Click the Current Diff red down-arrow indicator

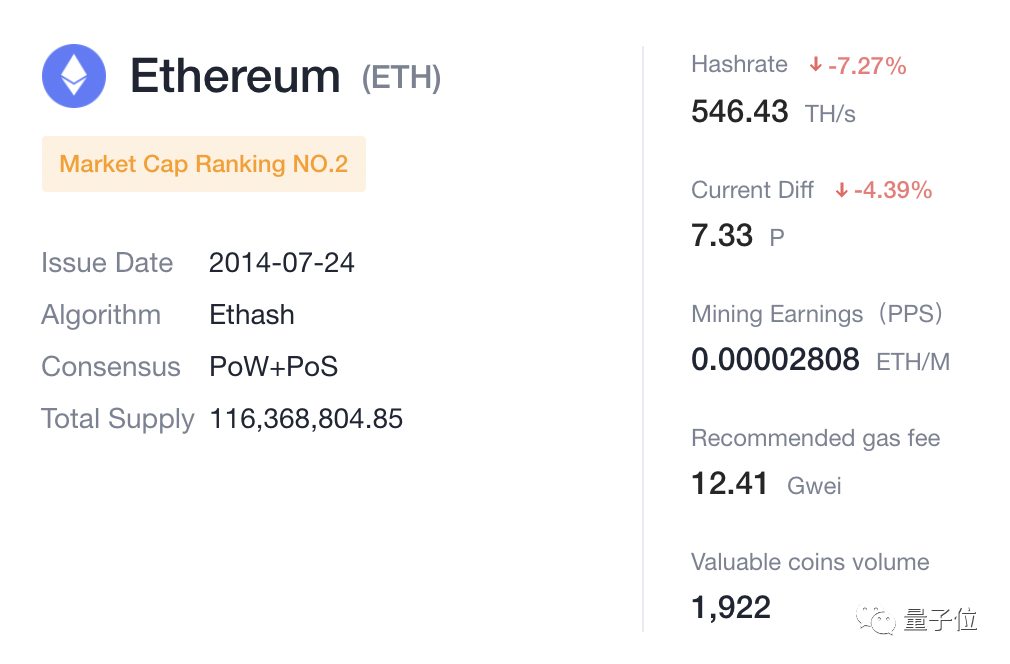tap(842, 190)
